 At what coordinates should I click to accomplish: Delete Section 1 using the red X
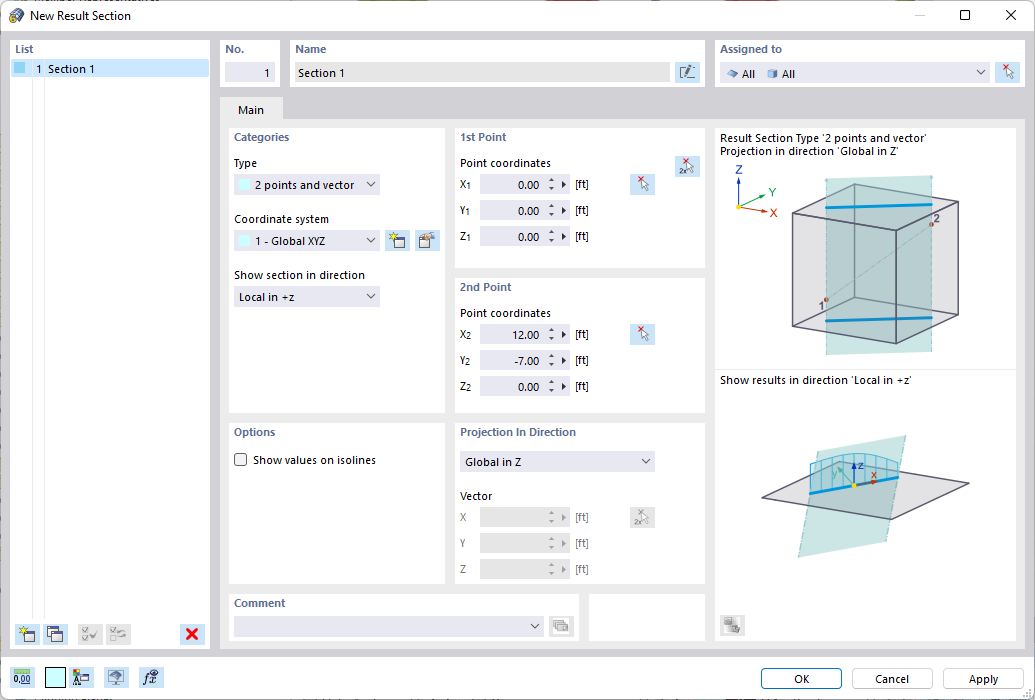click(x=192, y=634)
